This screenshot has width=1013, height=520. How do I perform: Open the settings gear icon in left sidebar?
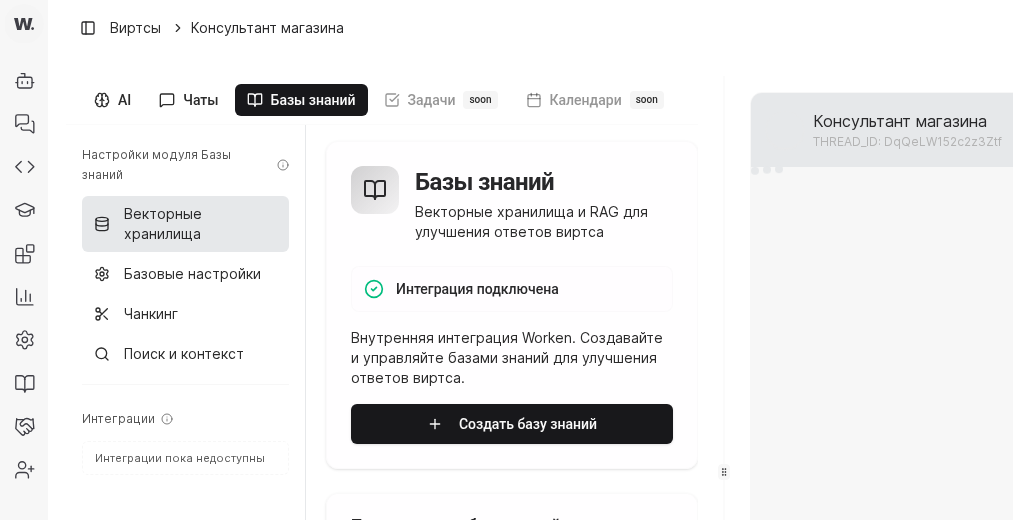tap(25, 340)
